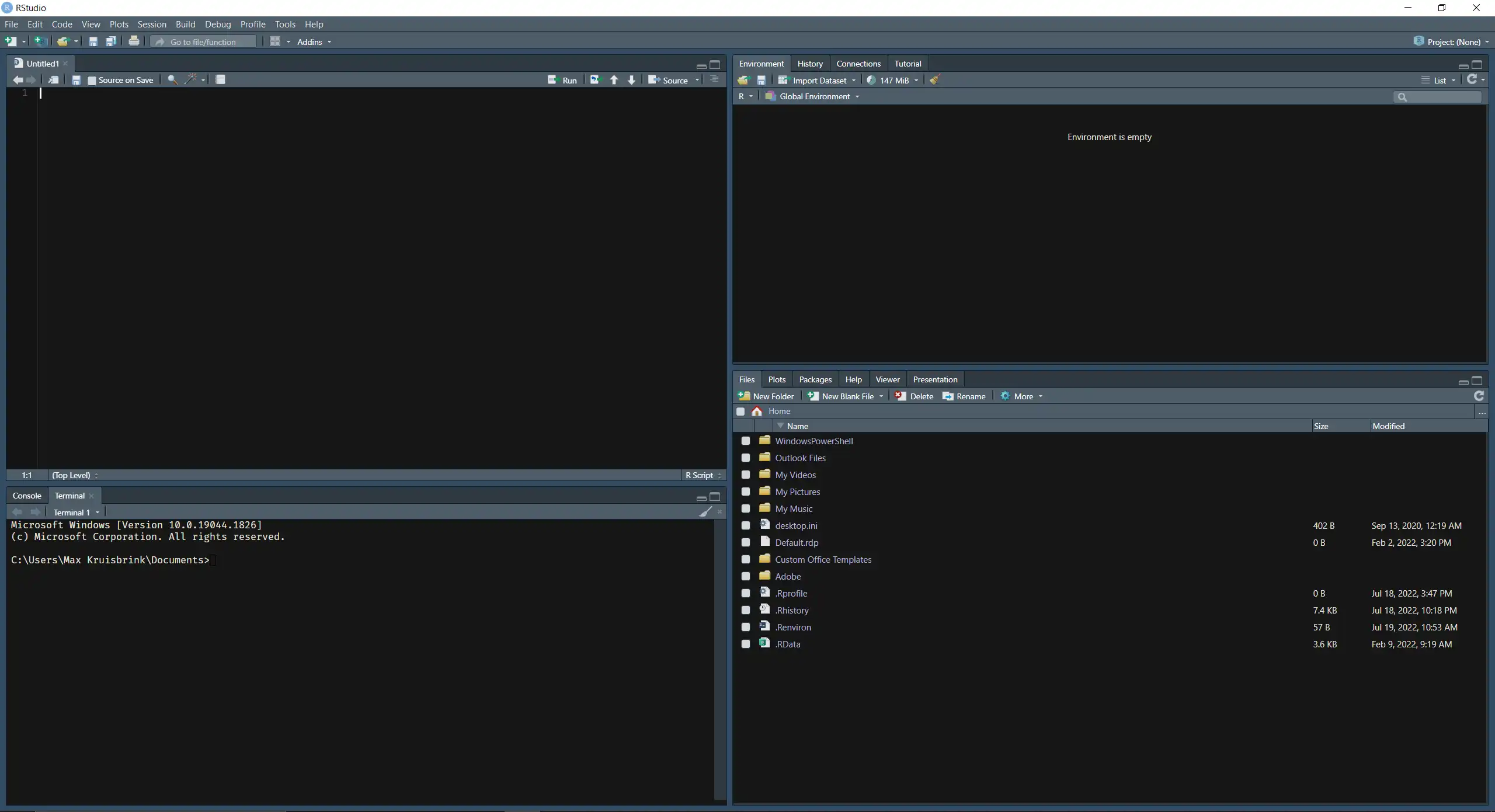Browse path with the ellipsis button

1482,412
